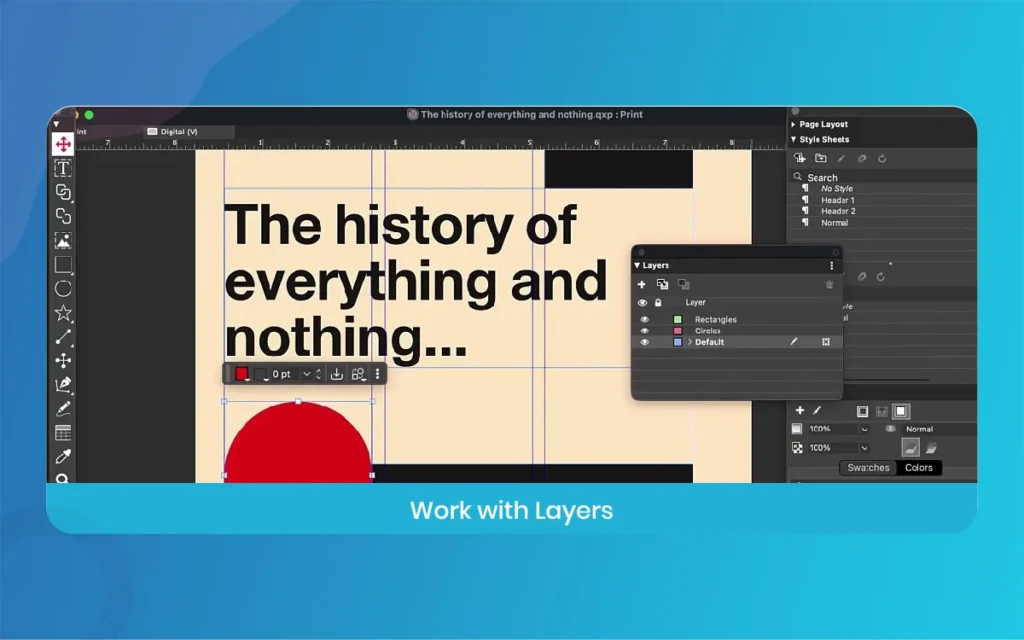The height and width of the screenshot is (640, 1024).
Task: Click the new style group folder icon
Action: pos(820,158)
